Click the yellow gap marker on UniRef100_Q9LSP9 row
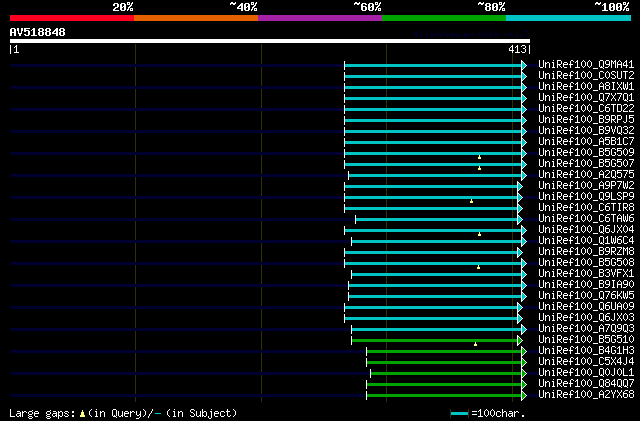The height and width of the screenshot is (421, 640). (471, 201)
